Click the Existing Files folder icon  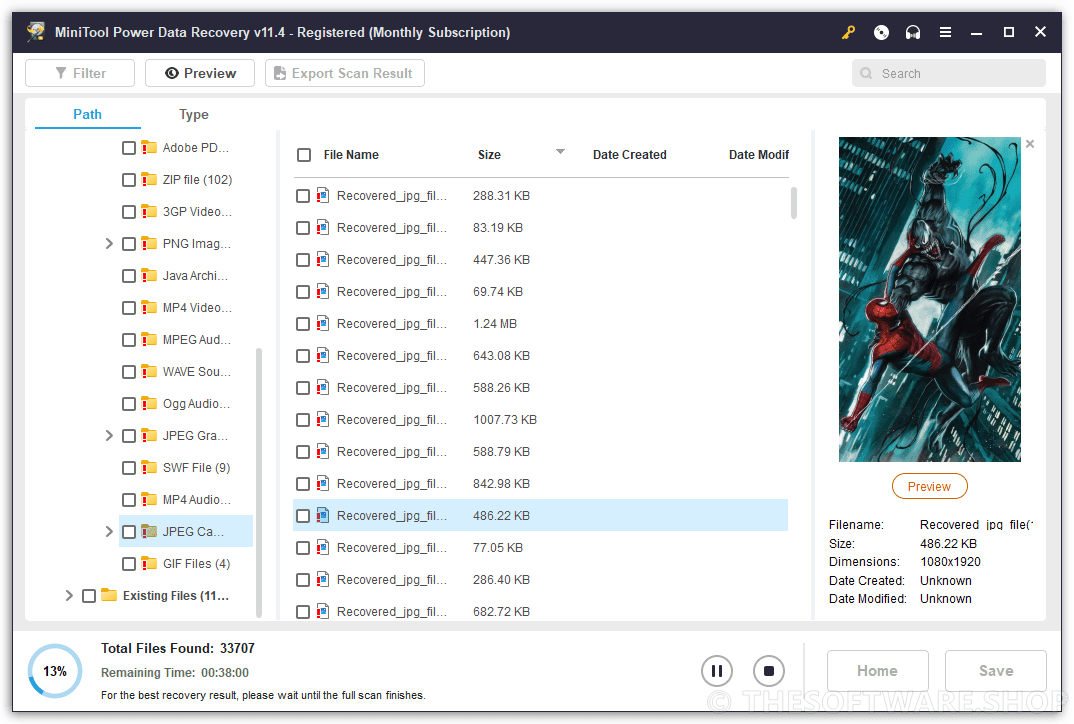point(109,595)
